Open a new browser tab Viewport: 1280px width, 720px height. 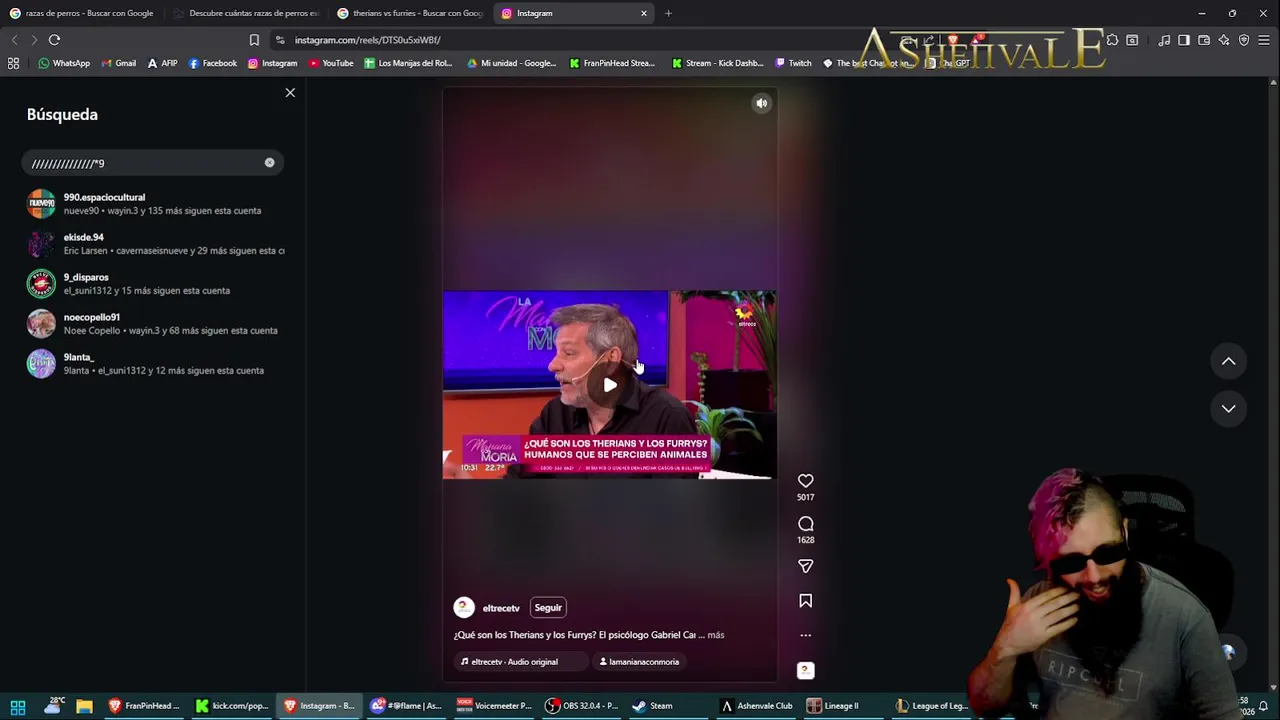(x=668, y=13)
